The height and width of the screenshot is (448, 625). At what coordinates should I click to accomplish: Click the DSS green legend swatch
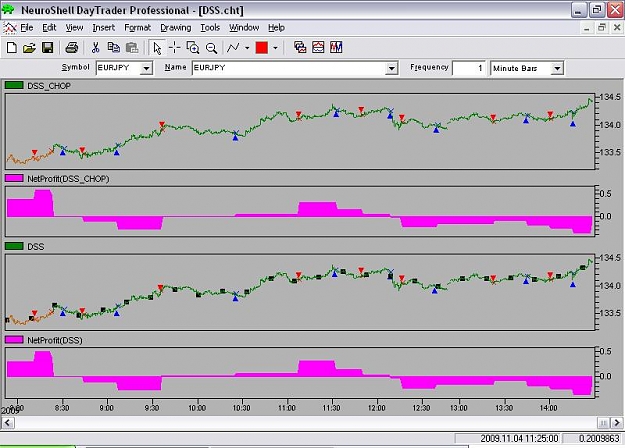[x=14, y=246]
